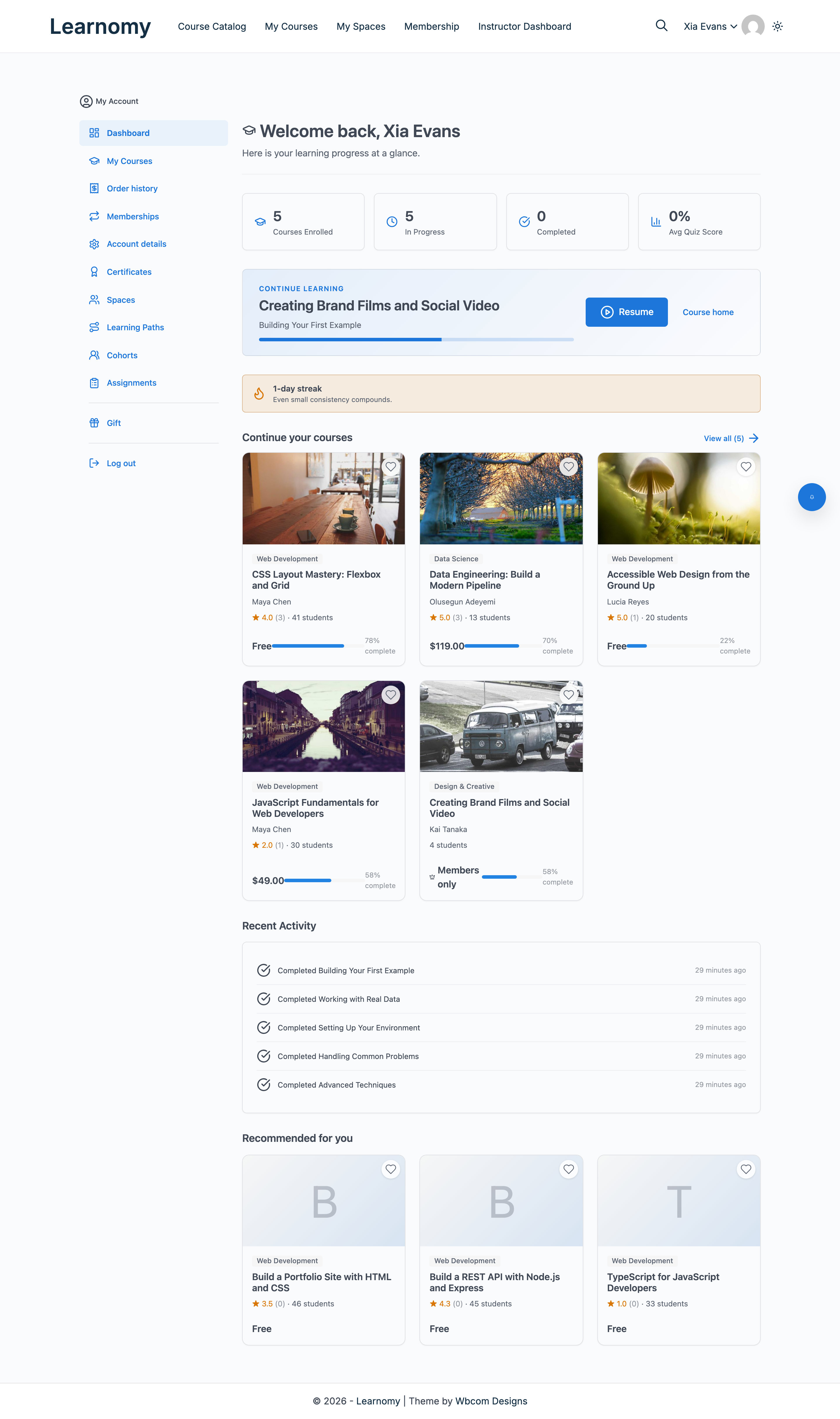840x1419 pixels.
Task: Click instructor name Olusegun Adeyemi
Action: click(x=462, y=602)
